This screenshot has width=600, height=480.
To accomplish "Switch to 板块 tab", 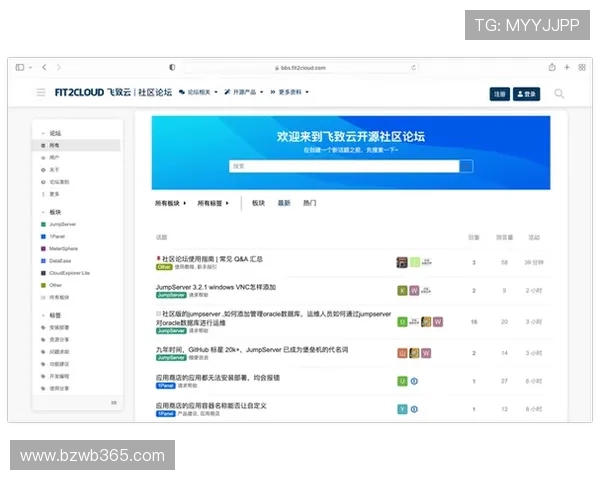I will coord(258,203).
